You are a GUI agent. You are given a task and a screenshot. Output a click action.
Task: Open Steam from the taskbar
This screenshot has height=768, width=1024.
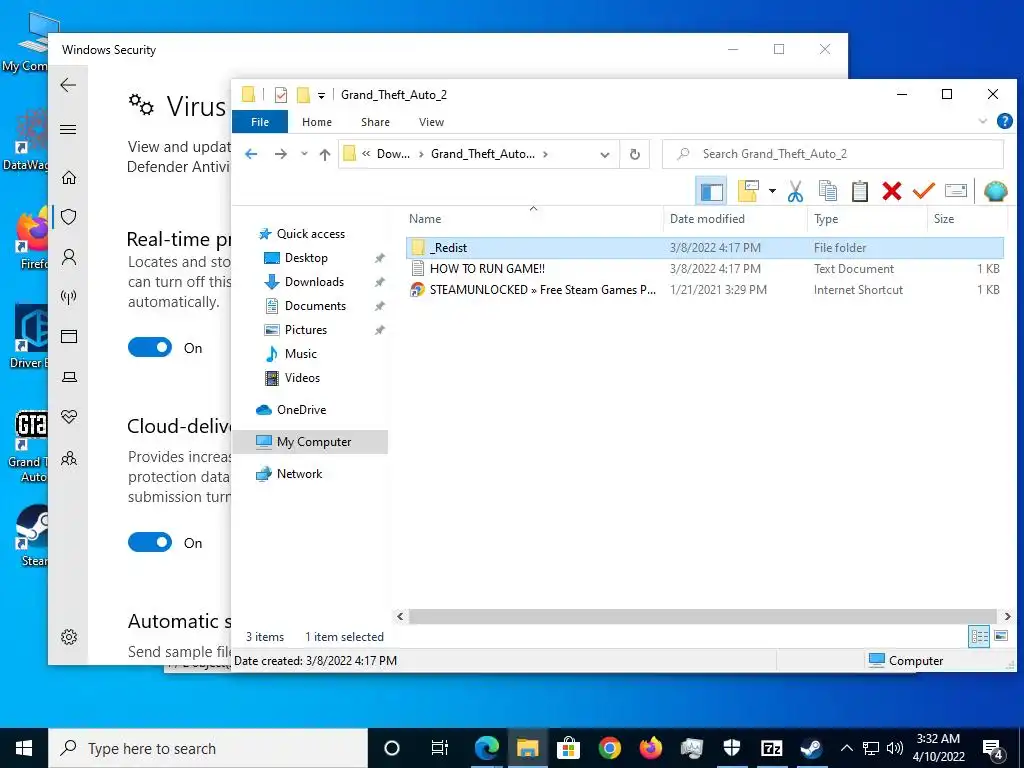(811, 748)
